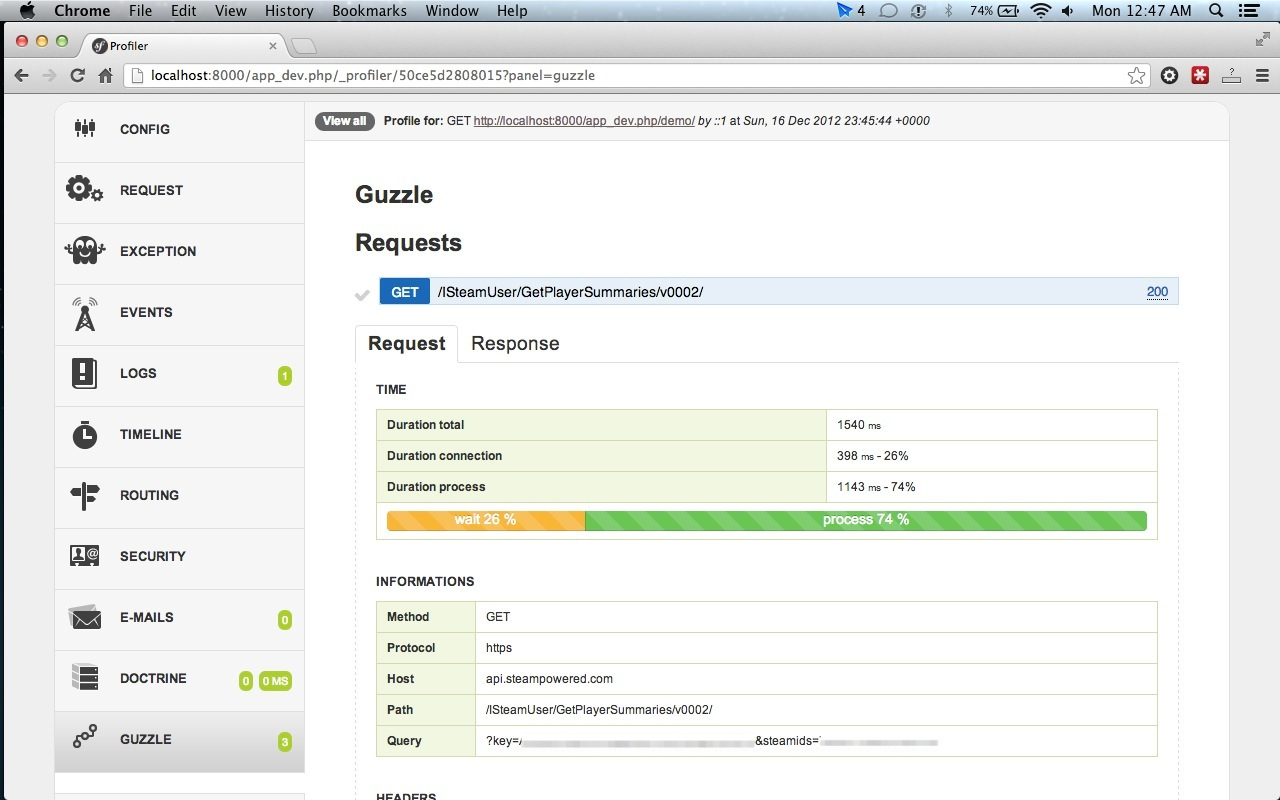Click the 1540 ms duration total value
The width and height of the screenshot is (1280, 800).
click(859, 425)
